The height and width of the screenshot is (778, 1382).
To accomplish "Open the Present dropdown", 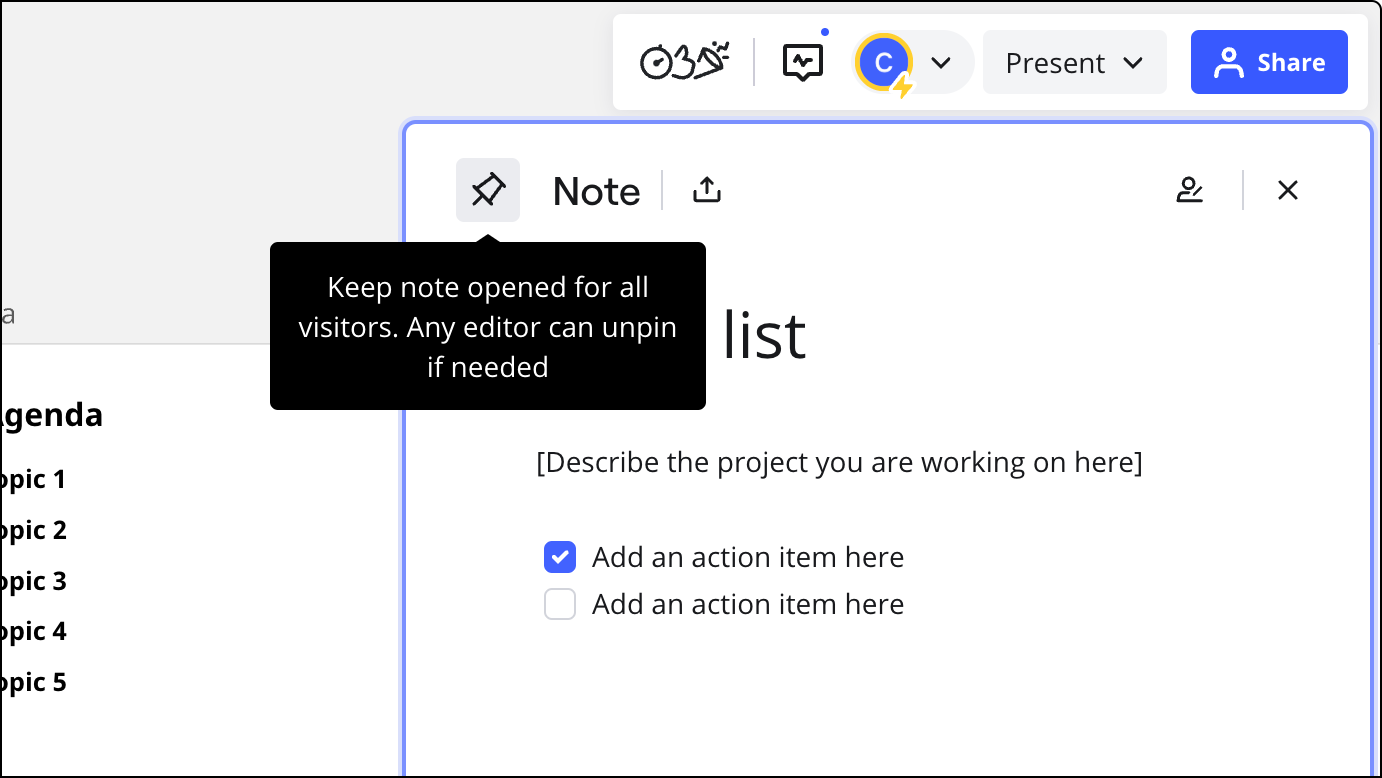I will pyautogui.click(x=1074, y=63).
